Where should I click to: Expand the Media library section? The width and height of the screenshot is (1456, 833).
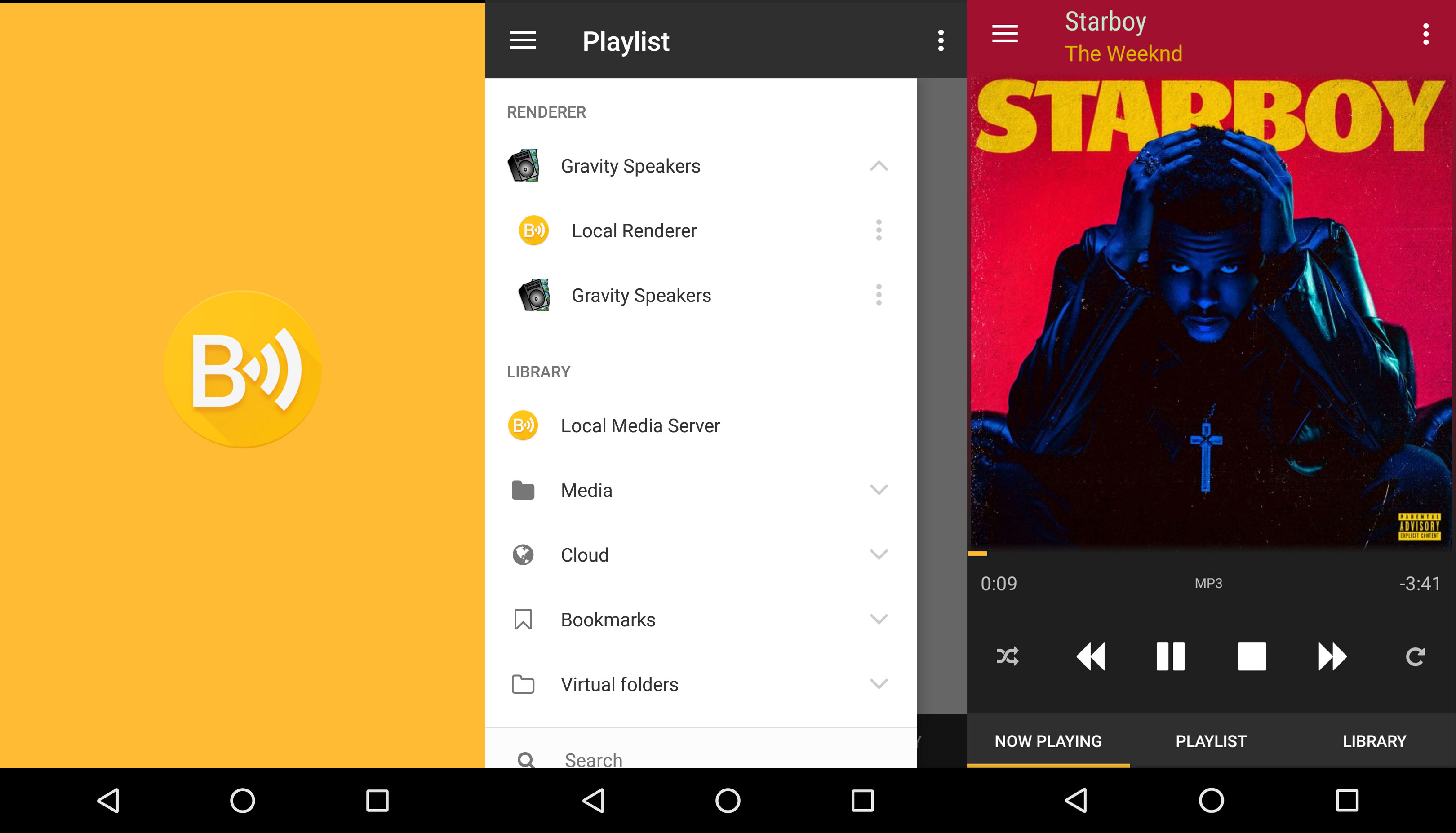click(x=879, y=491)
